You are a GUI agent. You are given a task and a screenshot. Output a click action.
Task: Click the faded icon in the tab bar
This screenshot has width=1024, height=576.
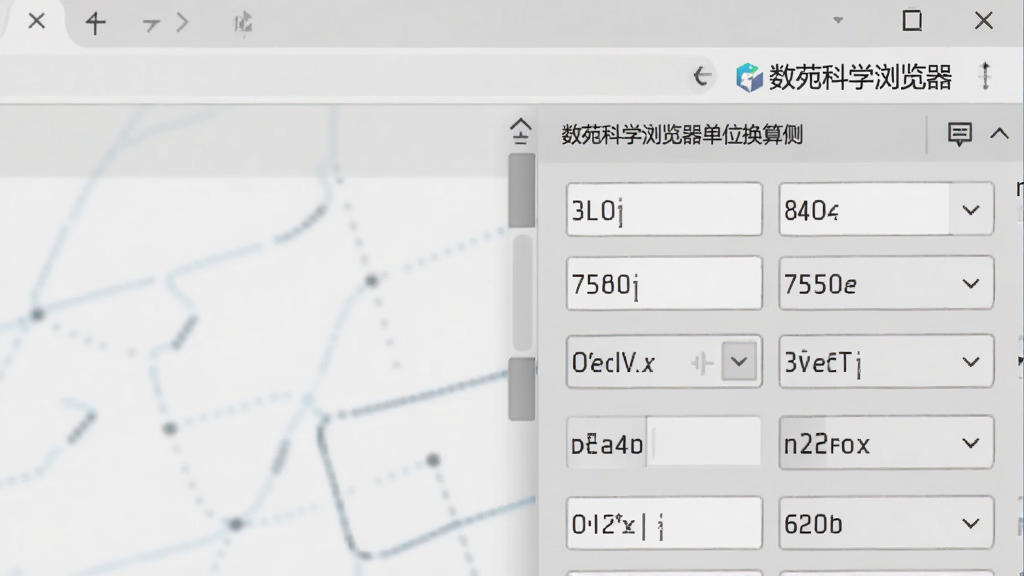(x=243, y=24)
